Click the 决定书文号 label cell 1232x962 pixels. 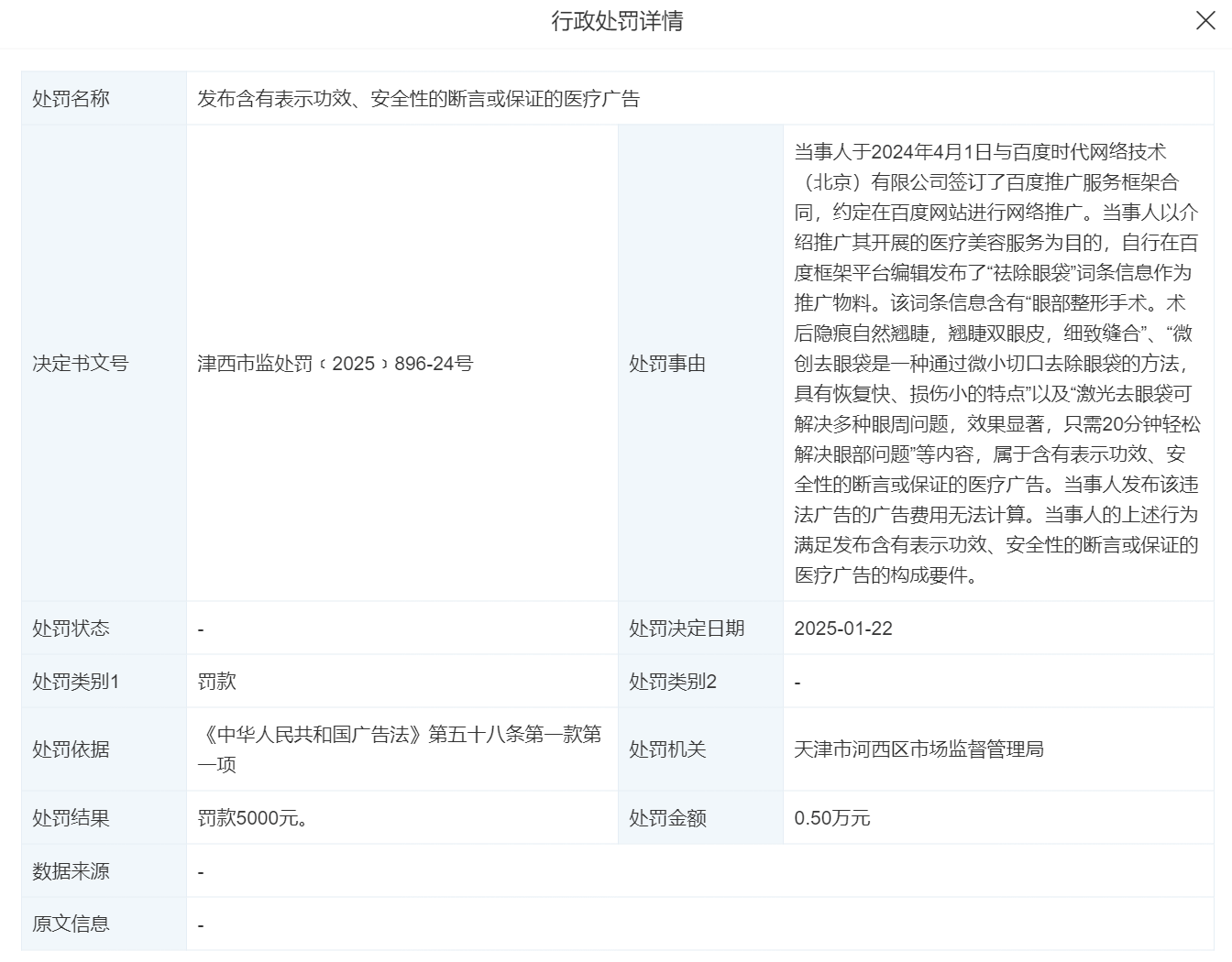[104, 364]
